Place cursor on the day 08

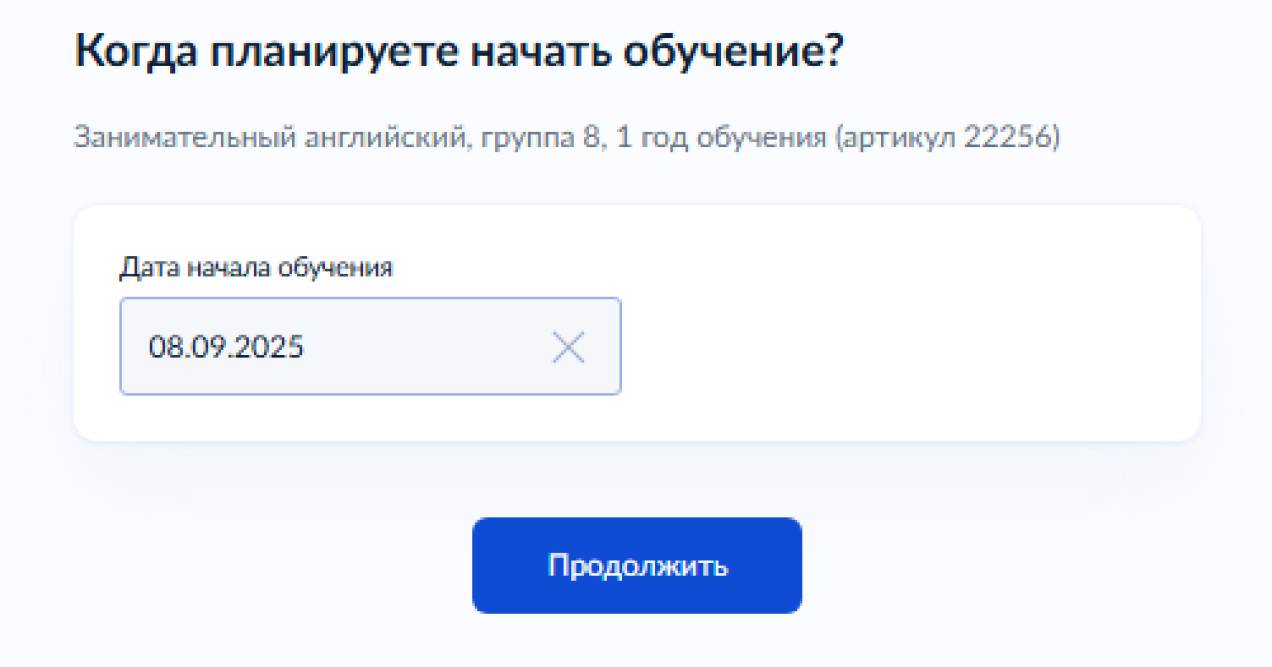click(164, 347)
